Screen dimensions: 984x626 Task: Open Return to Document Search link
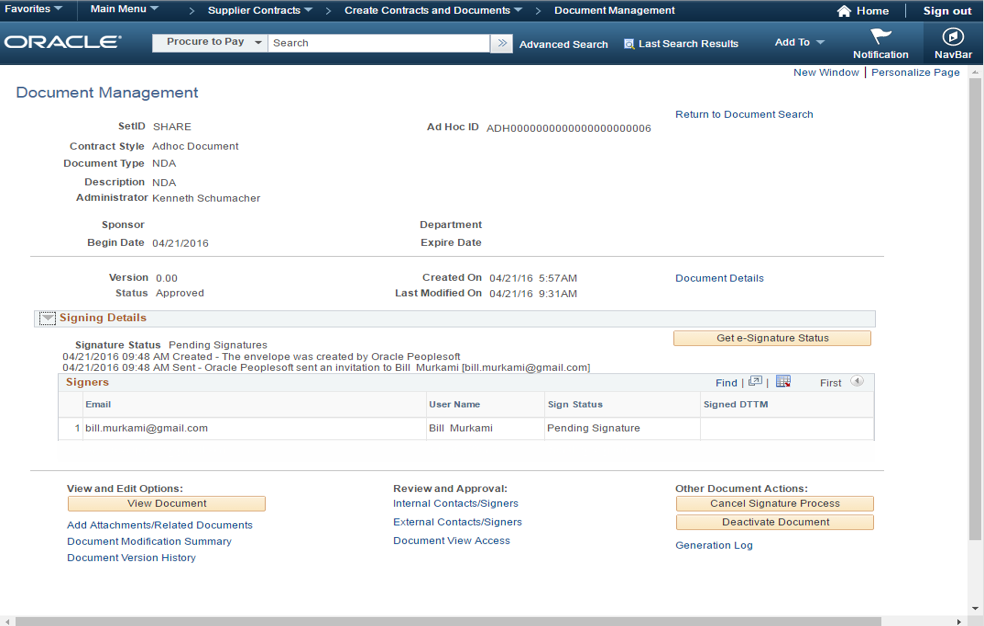coord(744,114)
